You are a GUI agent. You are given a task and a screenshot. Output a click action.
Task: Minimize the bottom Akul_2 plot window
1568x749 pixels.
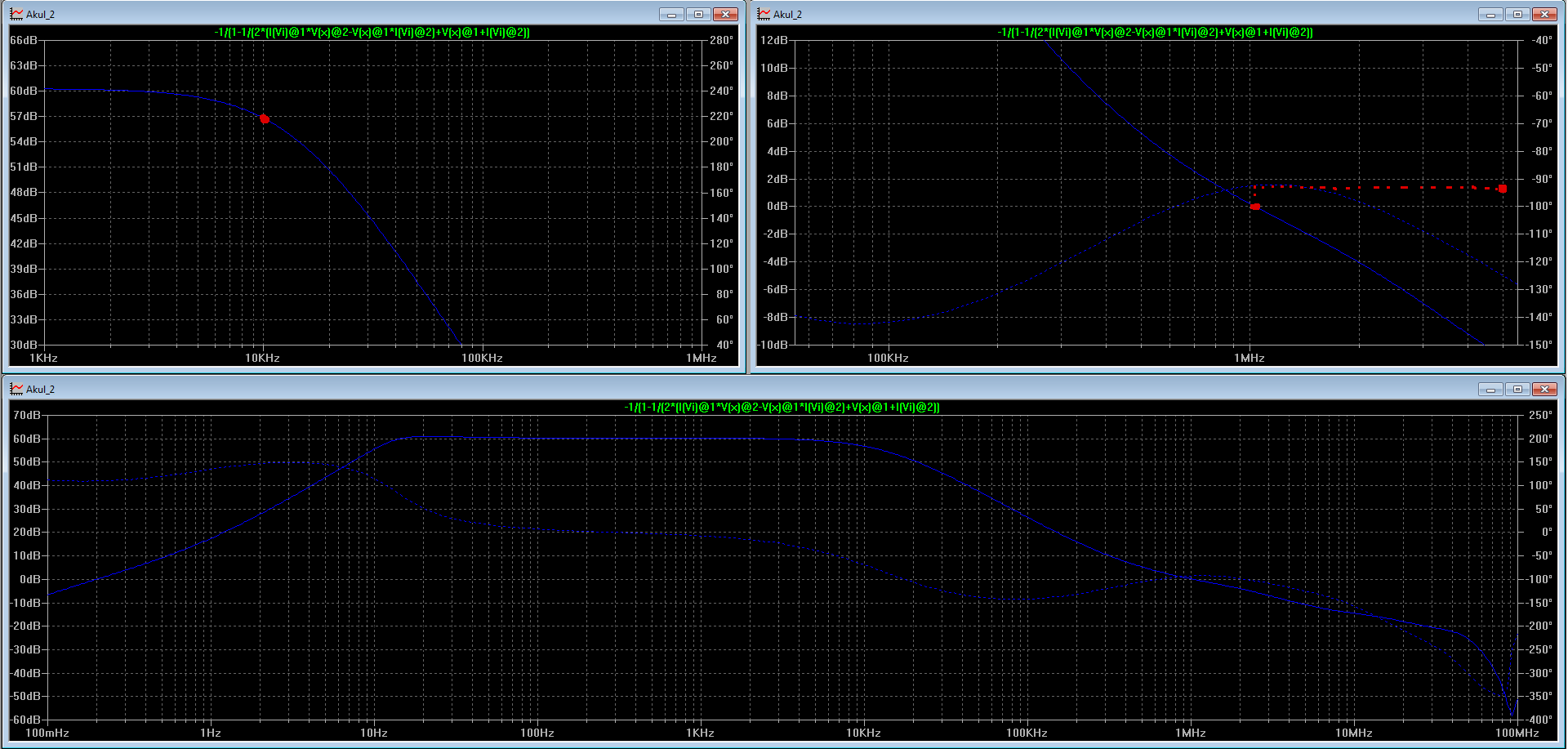click(x=1490, y=390)
